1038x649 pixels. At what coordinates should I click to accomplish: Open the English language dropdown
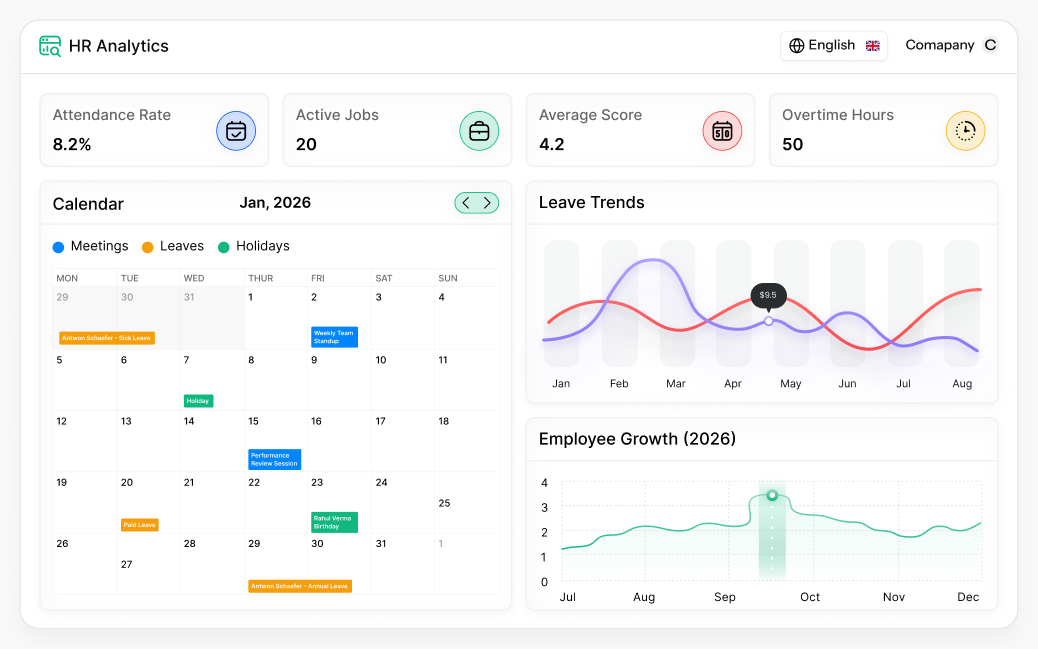click(x=834, y=45)
